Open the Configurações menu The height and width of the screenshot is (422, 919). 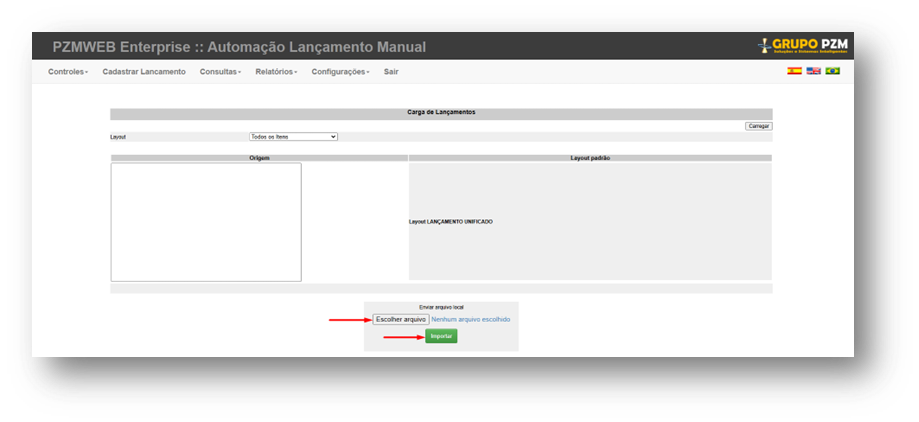[x=340, y=72]
